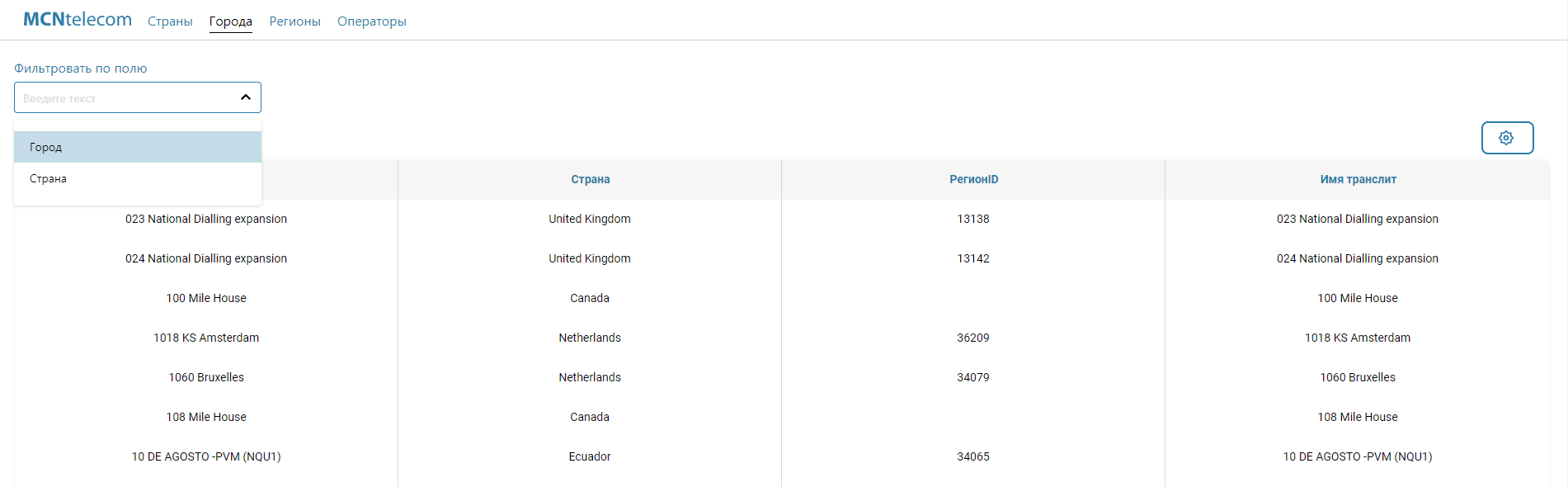Click the MCNtelecom logo
1568x487 pixels.
point(78,19)
